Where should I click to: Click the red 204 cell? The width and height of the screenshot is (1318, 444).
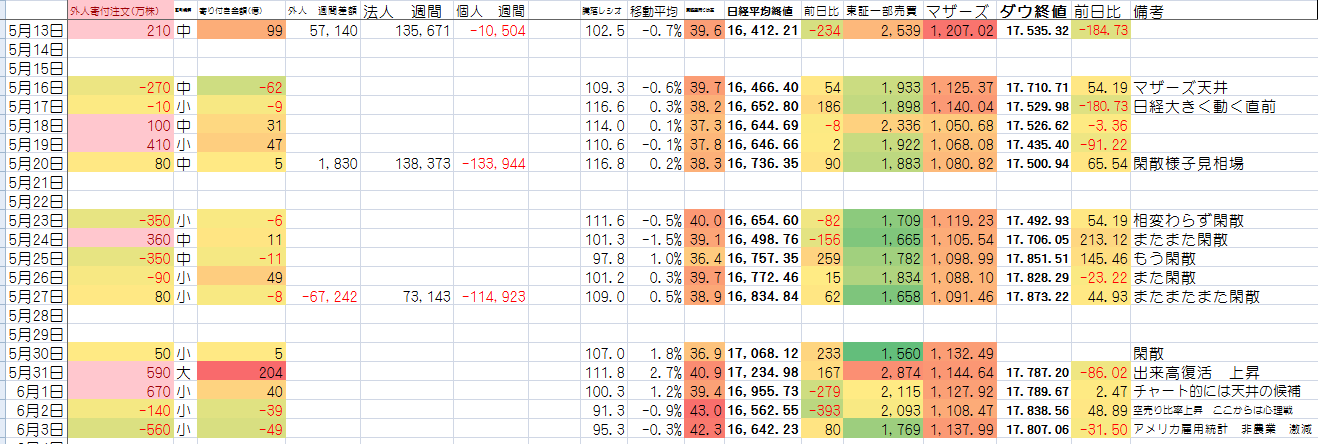coord(242,372)
